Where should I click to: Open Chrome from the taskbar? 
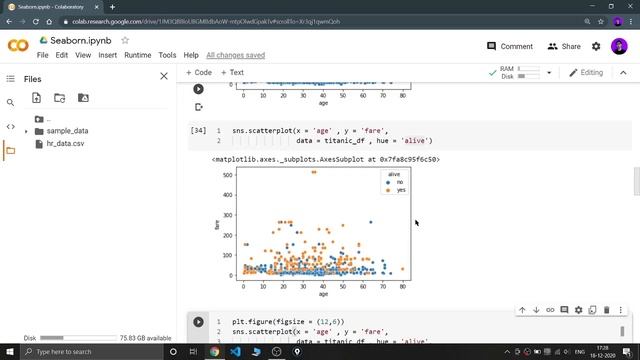(214, 351)
